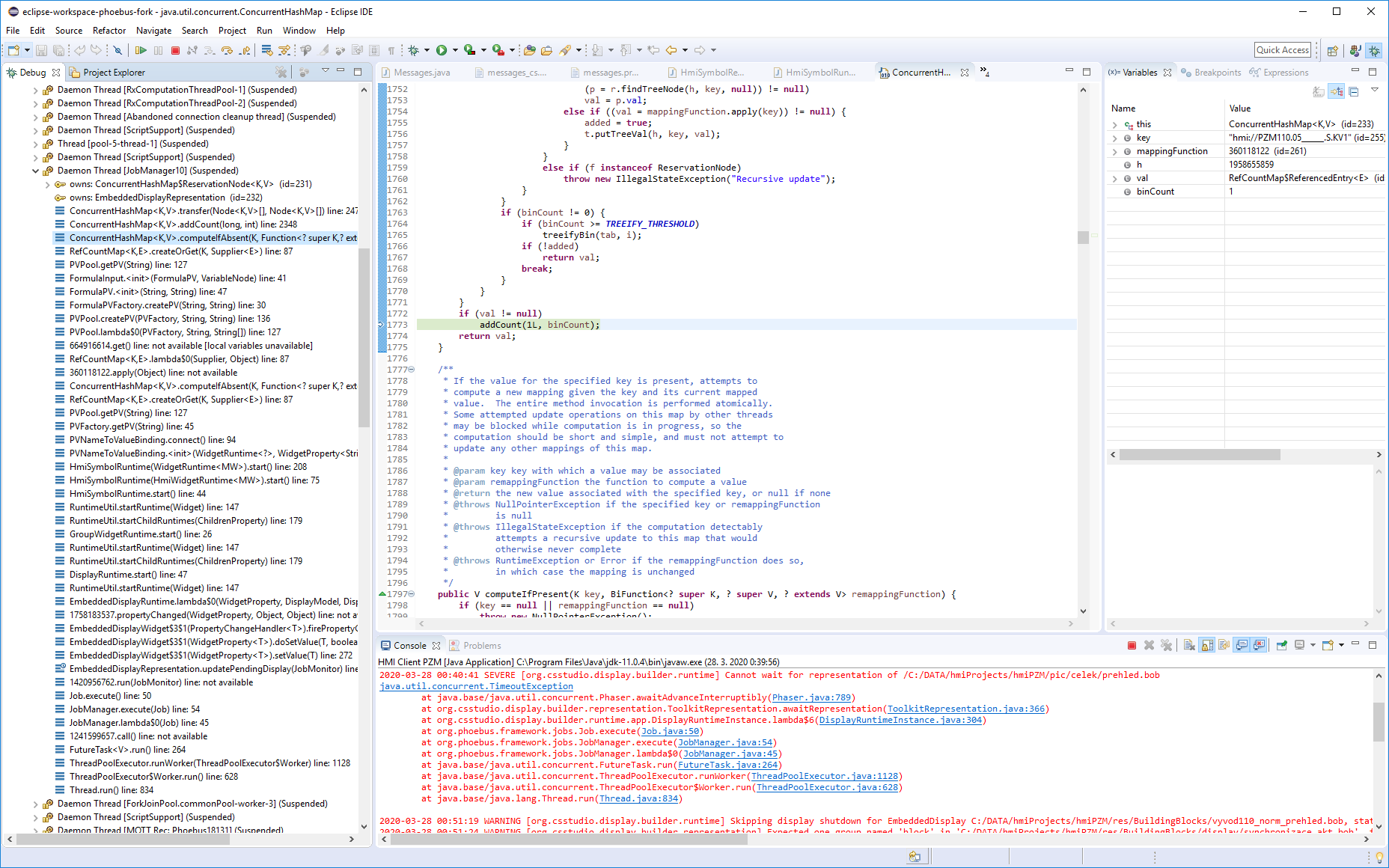The image size is (1389, 868).
Task: Pin the Console view
Action: coord(1282,645)
